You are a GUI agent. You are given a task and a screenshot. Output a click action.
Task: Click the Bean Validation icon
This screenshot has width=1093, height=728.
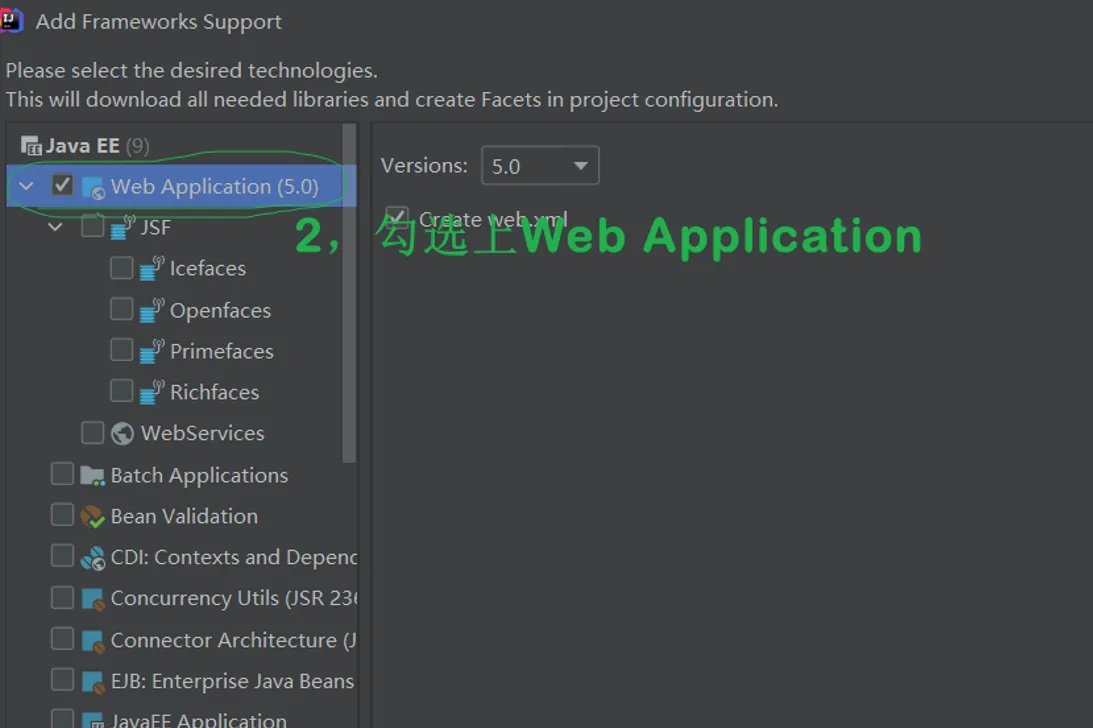point(93,517)
